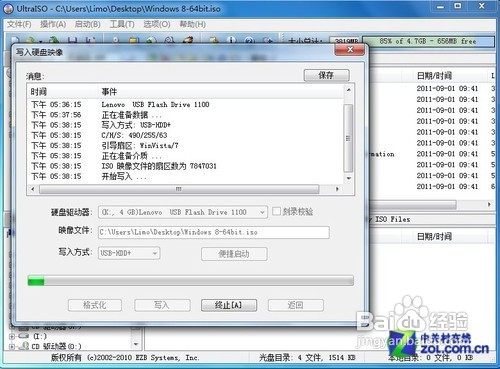Image resolution: width=500 pixels, height=369 pixels.
Task: Click the ISO file list scroll-right arrow
Action: pos(489,204)
